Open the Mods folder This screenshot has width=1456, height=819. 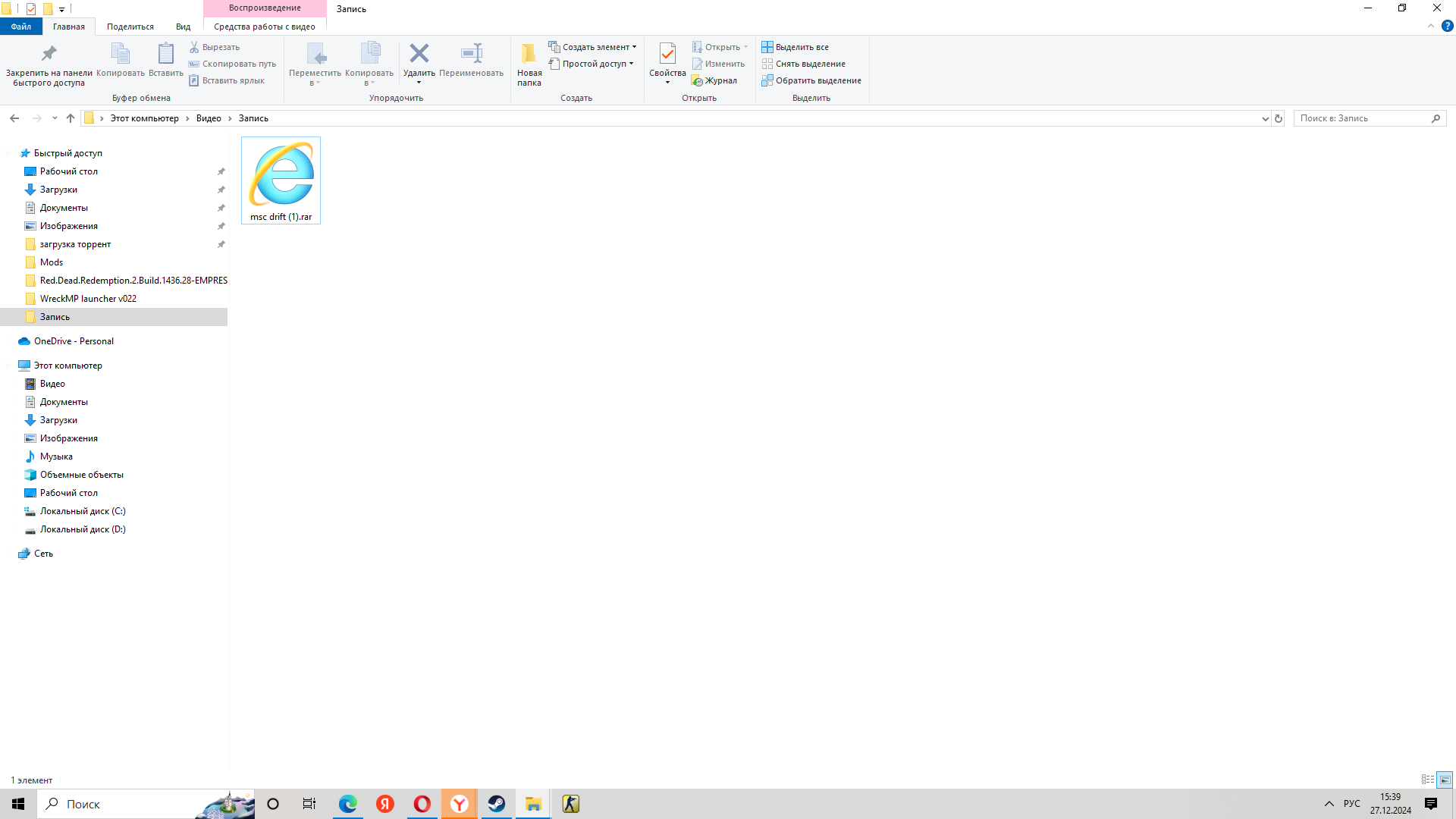point(52,262)
